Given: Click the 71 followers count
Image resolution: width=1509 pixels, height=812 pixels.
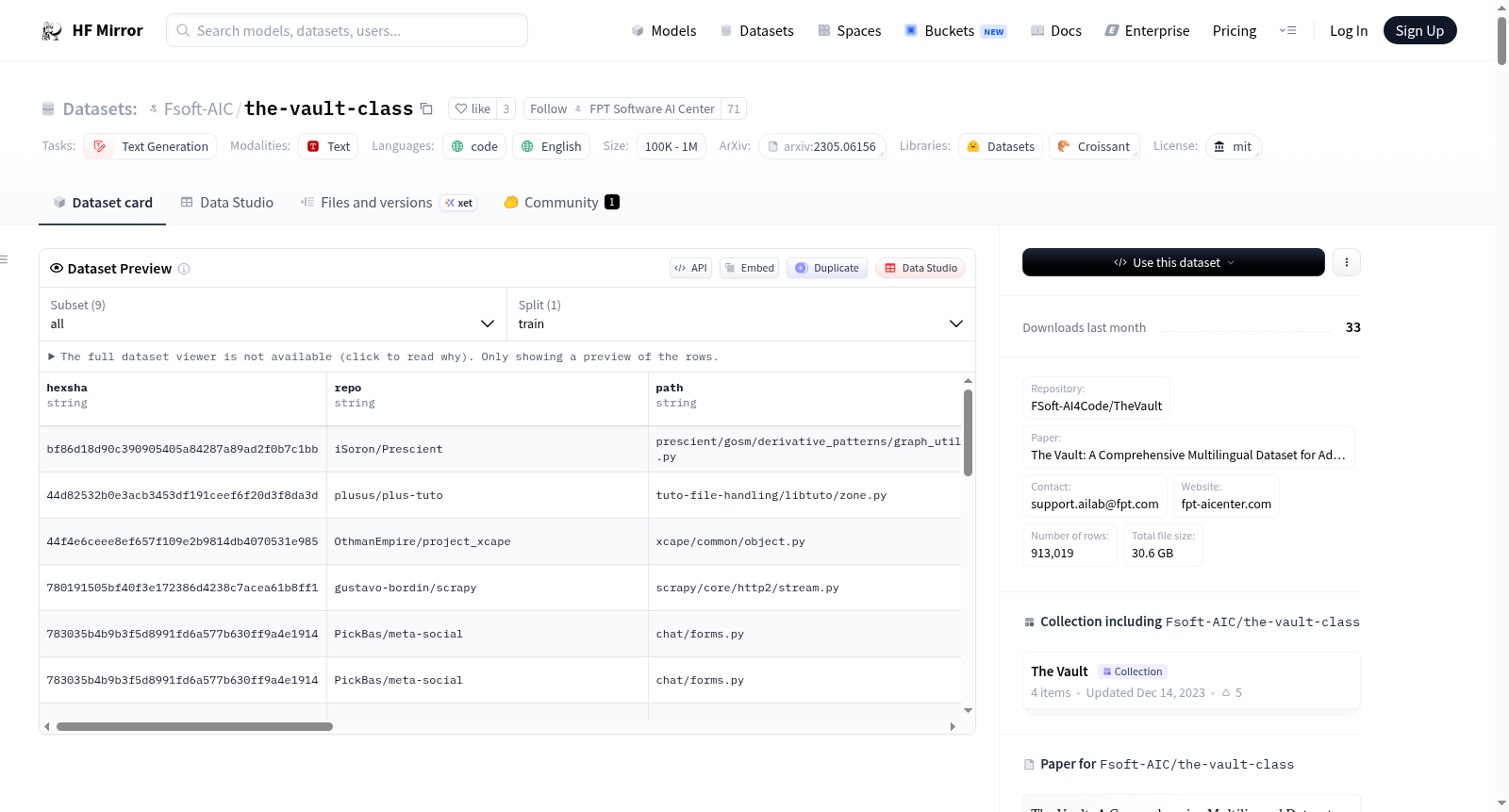Looking at the screenshot, I should coord(734,109).
